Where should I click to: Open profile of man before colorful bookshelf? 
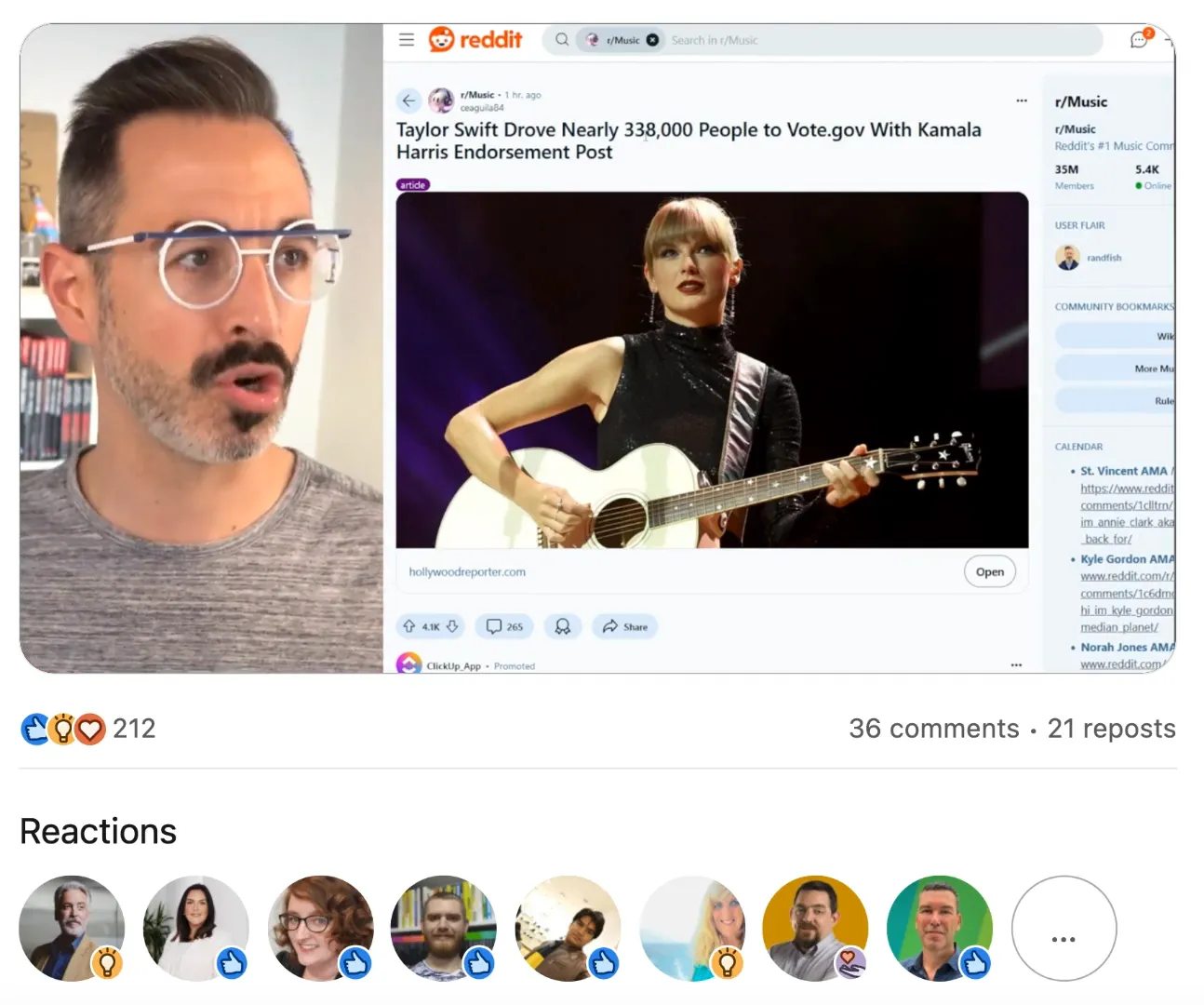click(x=444, y=928)
